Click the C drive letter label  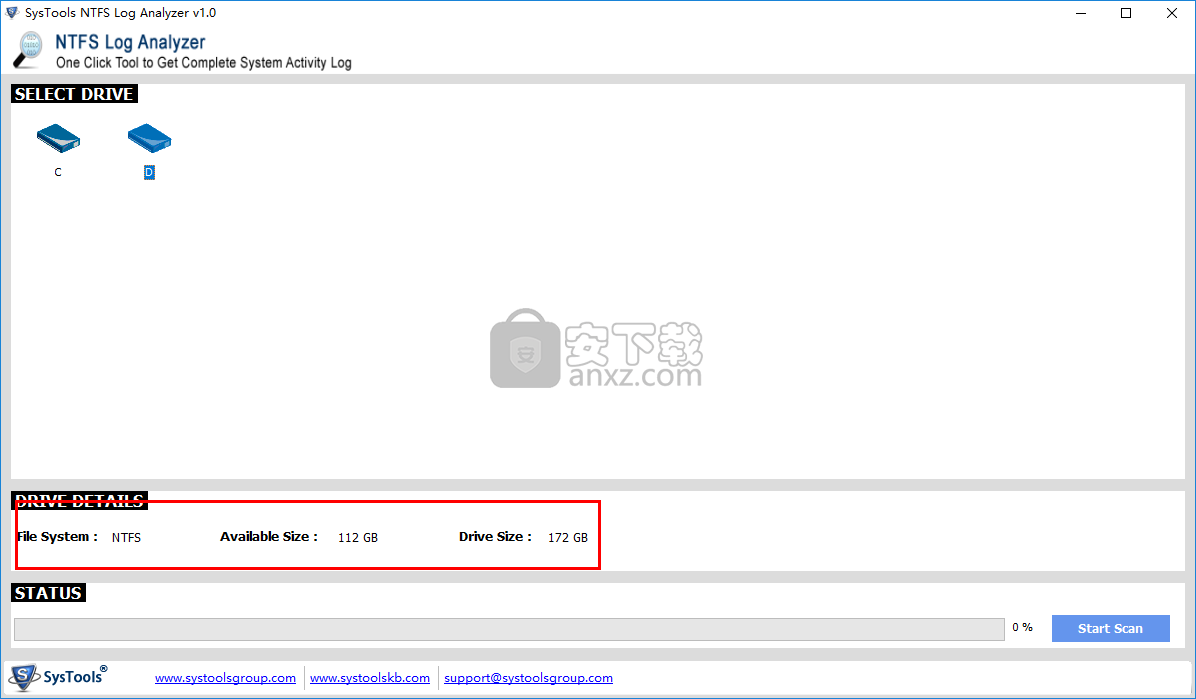click(x=58, y=172)
